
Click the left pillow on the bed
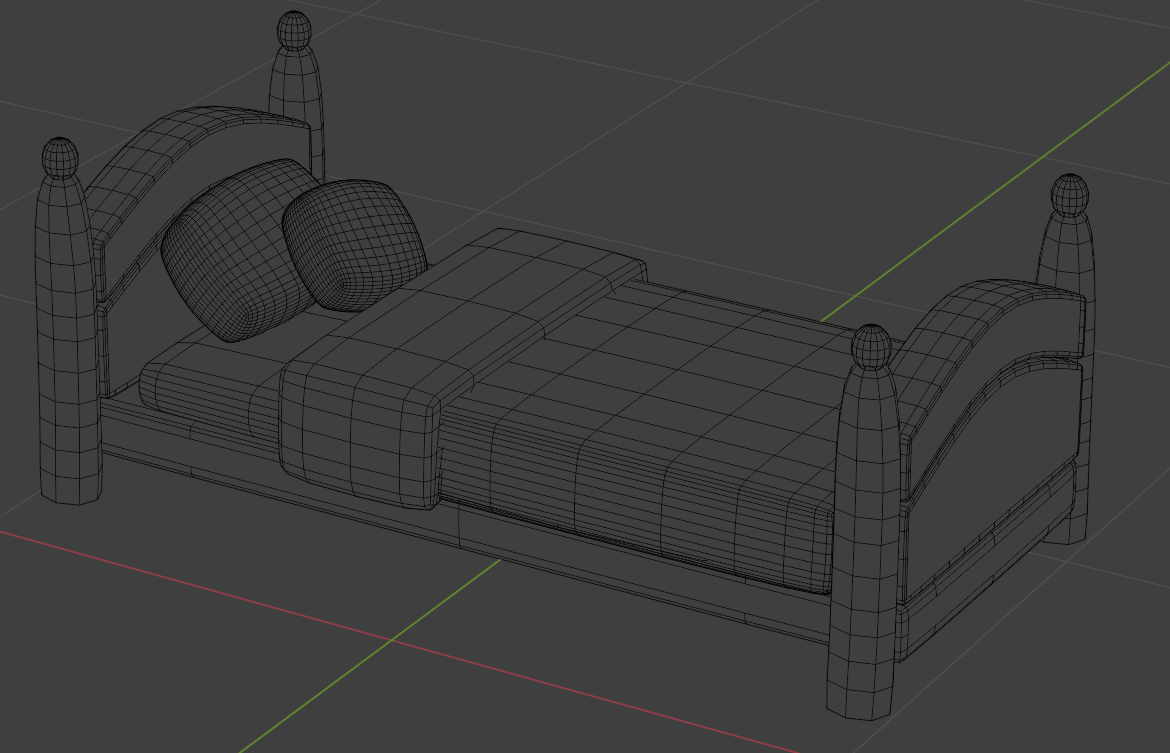[x=232, y=252]
